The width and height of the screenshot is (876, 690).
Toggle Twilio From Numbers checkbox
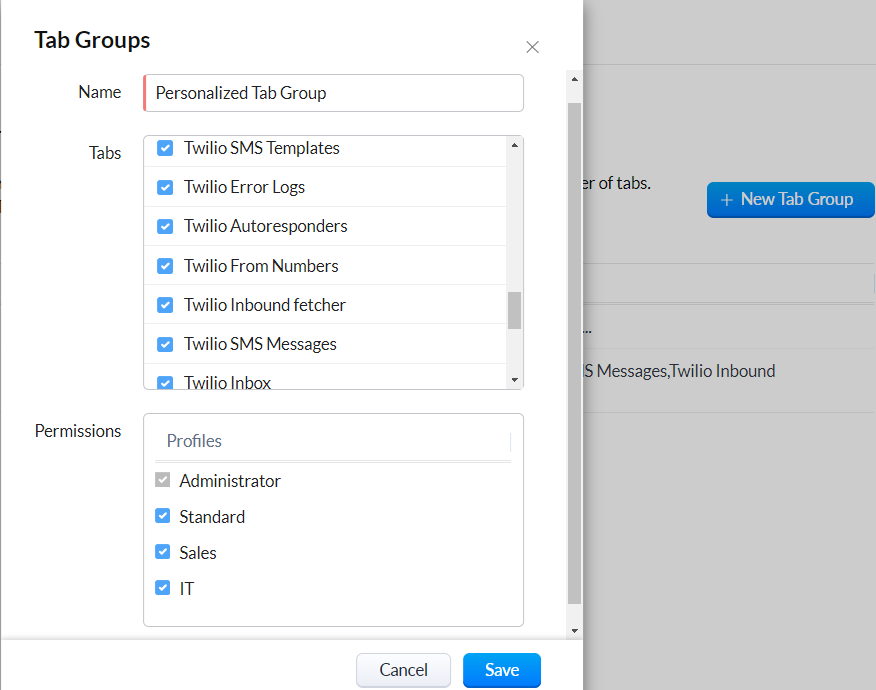[x=165, y=266]
